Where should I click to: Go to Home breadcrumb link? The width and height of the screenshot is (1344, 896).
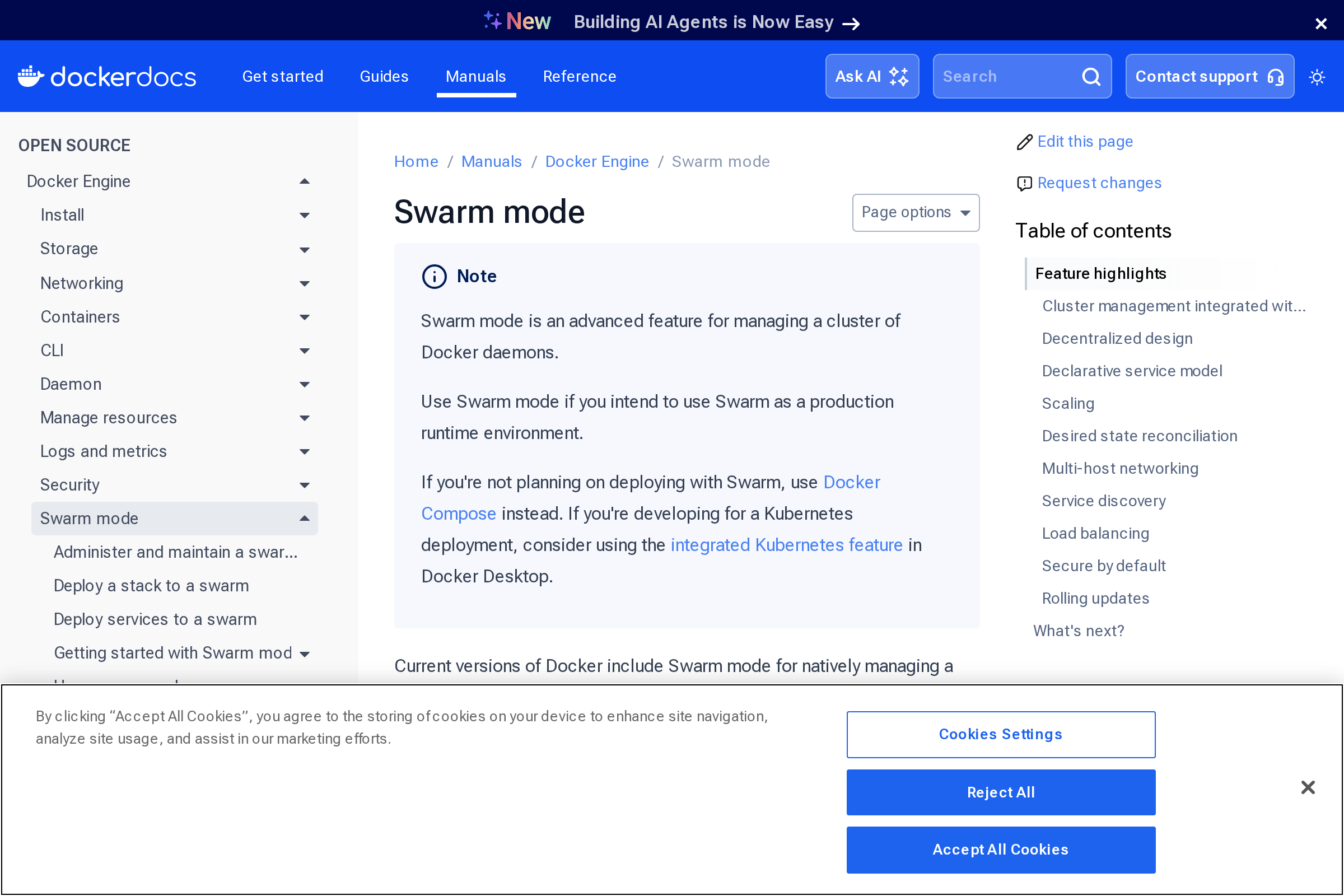pos(416,162)
